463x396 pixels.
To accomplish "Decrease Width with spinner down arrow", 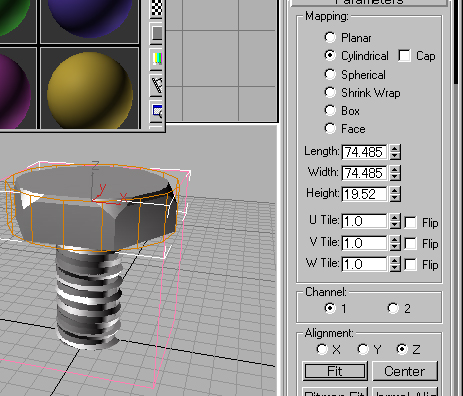I will 395,177.
